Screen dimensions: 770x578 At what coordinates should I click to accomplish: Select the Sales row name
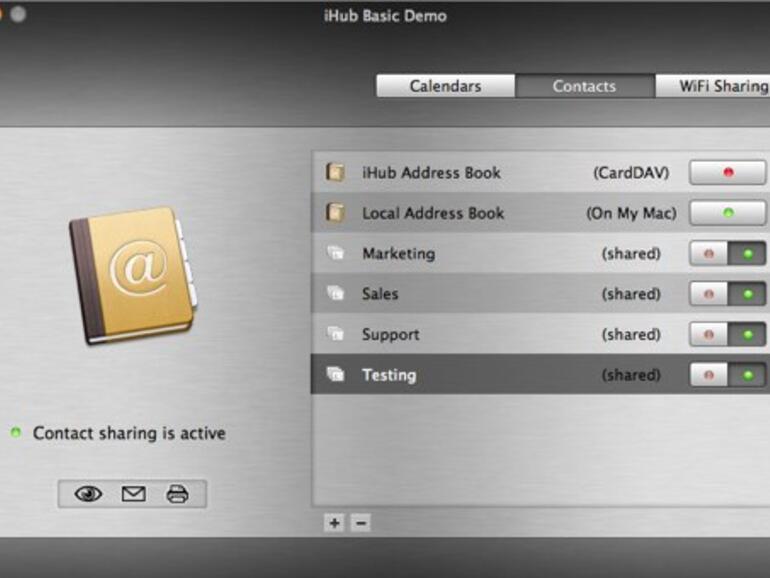380,294
